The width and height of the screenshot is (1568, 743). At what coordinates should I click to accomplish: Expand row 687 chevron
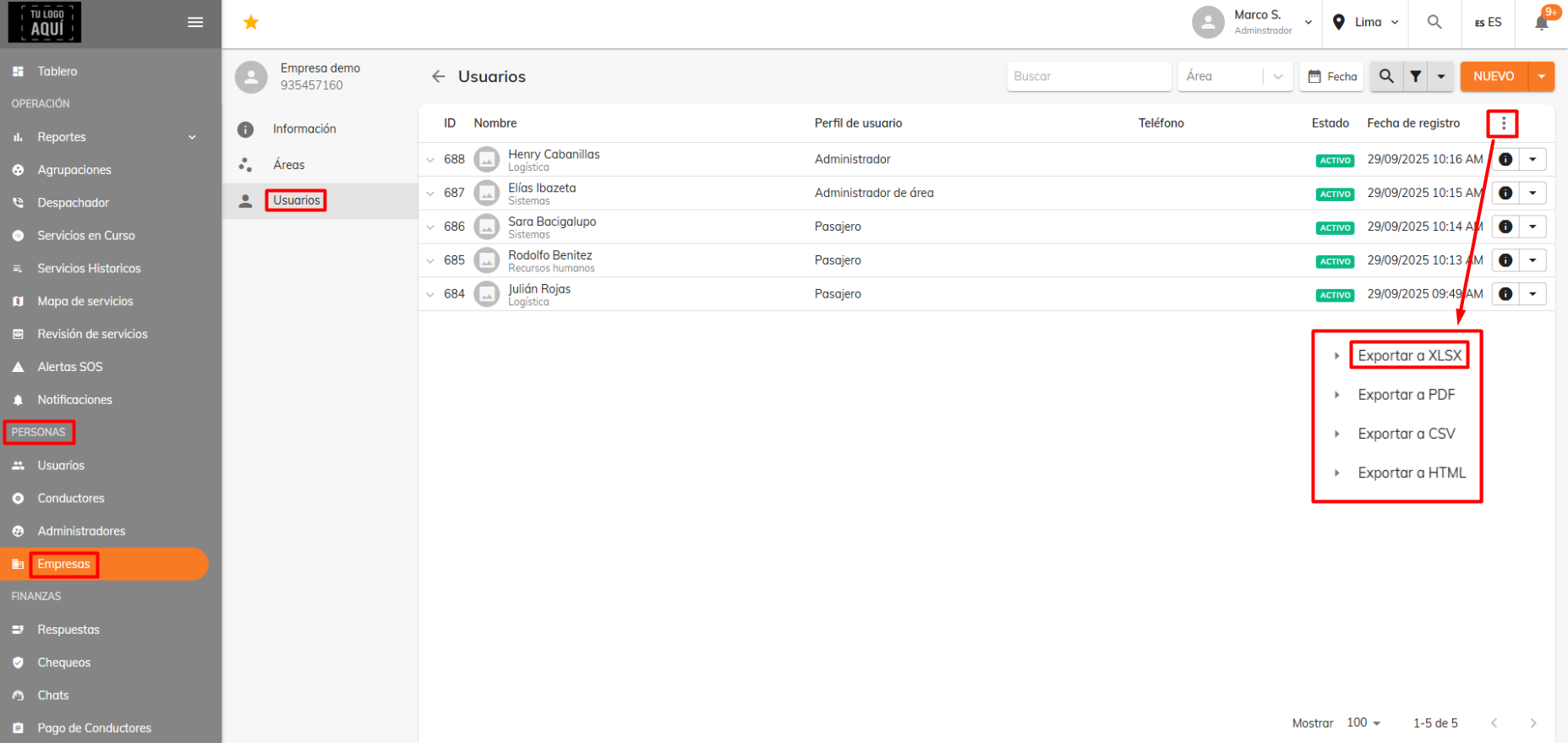tap(430, 194)
